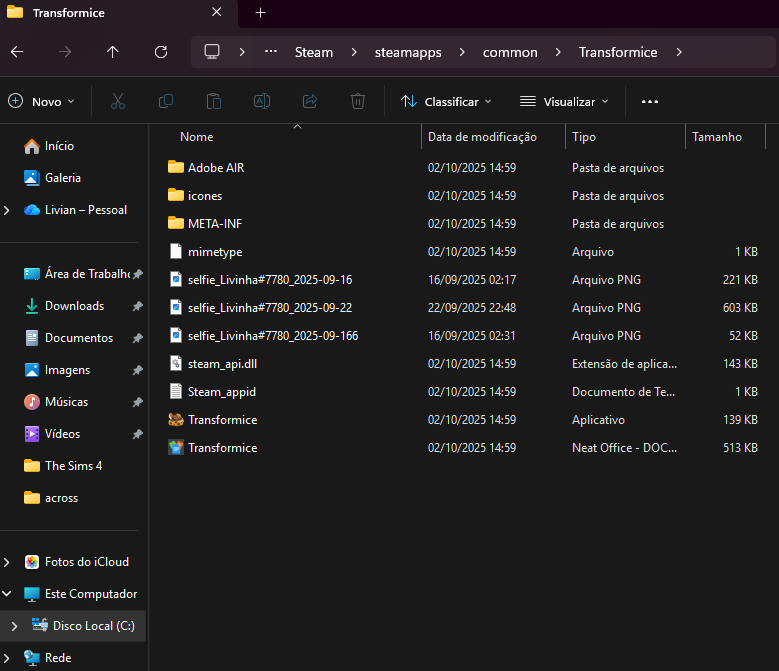Image resolution: width=779 pixels, height=671 pixels.
Task: Expand chevron after steamapps in address bar
Action: tap(462, 52)
